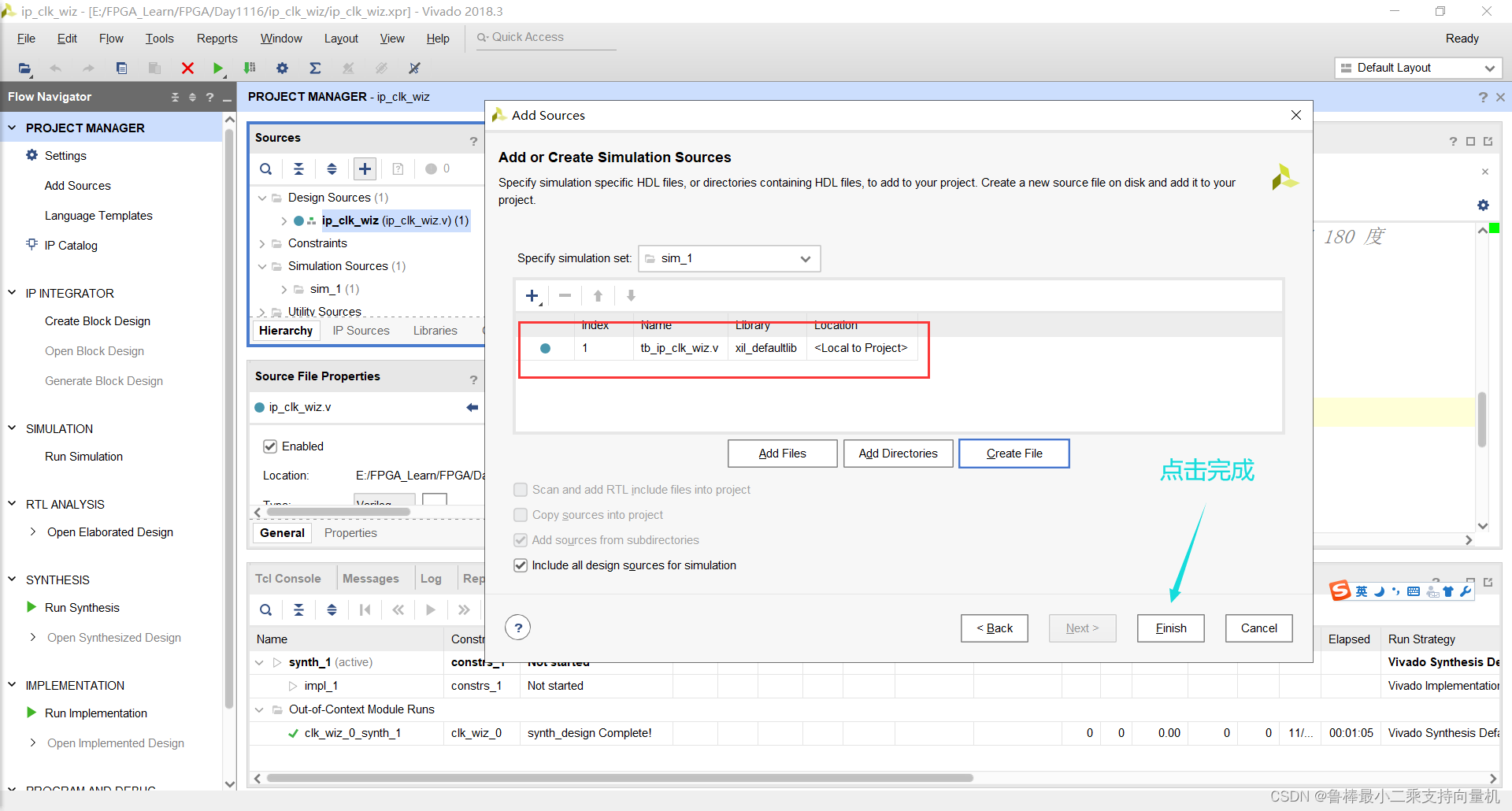Search in the Sources panel

pyautogui.click(x=266, y=168)
